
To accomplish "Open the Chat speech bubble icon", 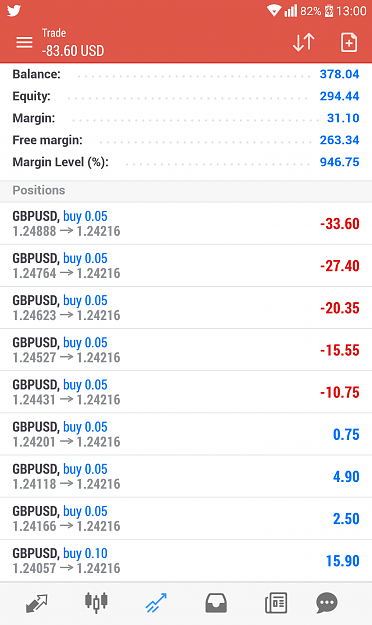I will pyautogui.click(x=327, y=603).
